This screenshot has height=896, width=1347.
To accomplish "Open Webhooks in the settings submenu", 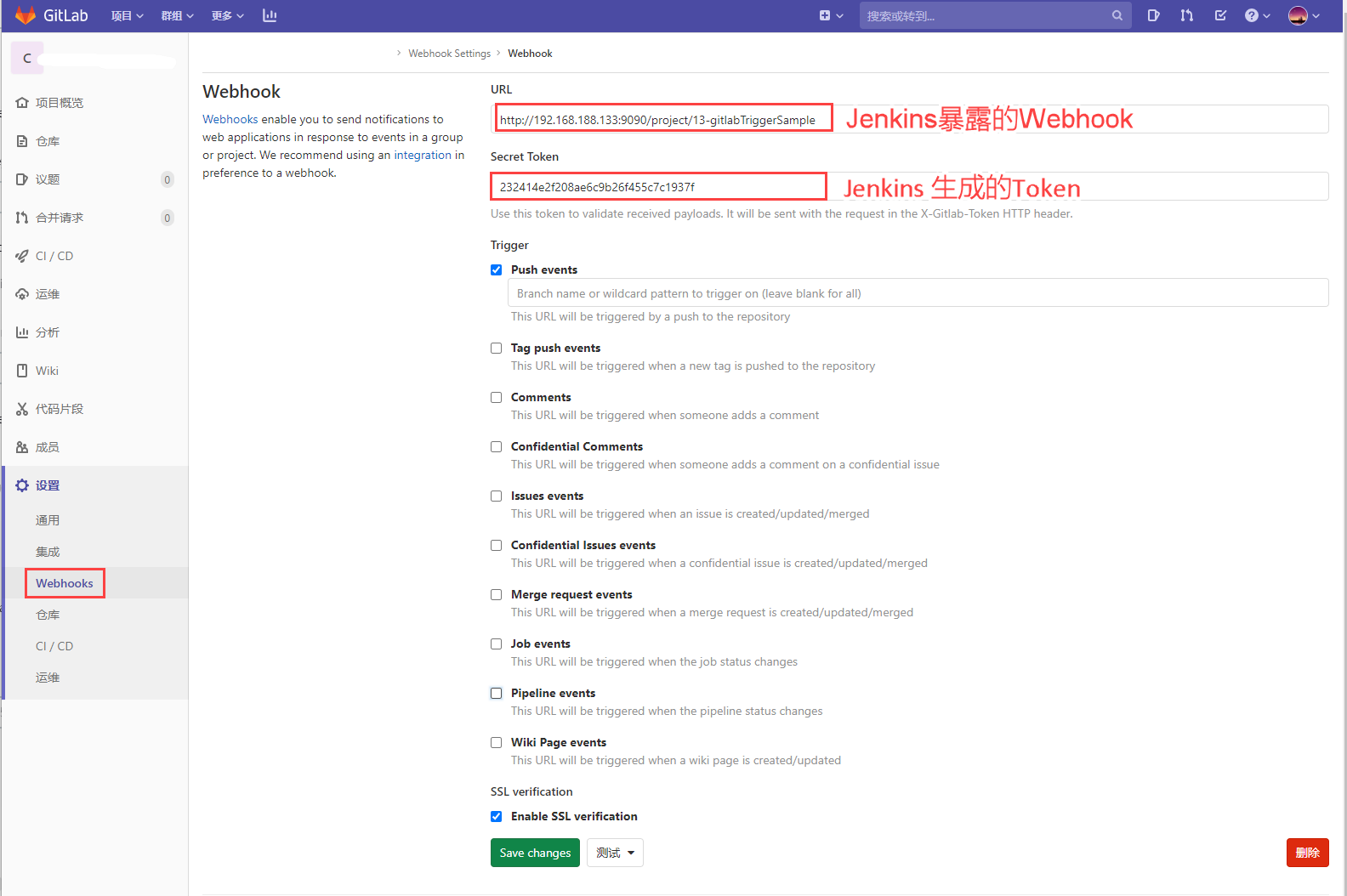I will (65, 583).
